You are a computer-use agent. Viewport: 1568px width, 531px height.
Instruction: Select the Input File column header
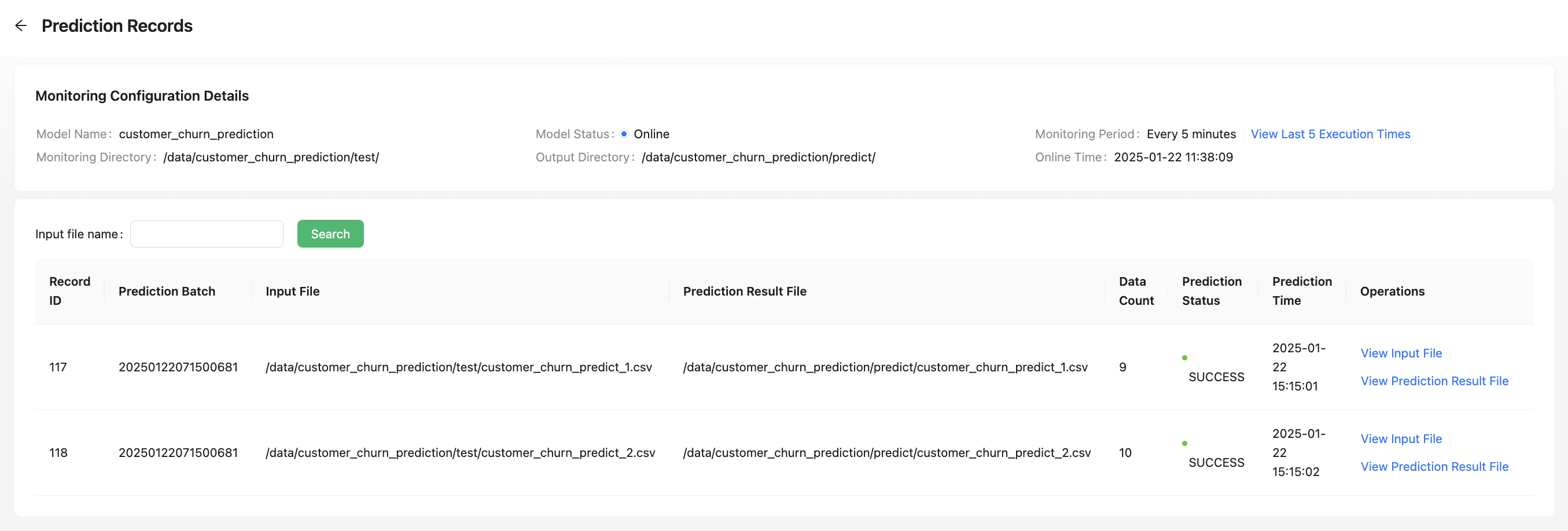coord(292,292)
